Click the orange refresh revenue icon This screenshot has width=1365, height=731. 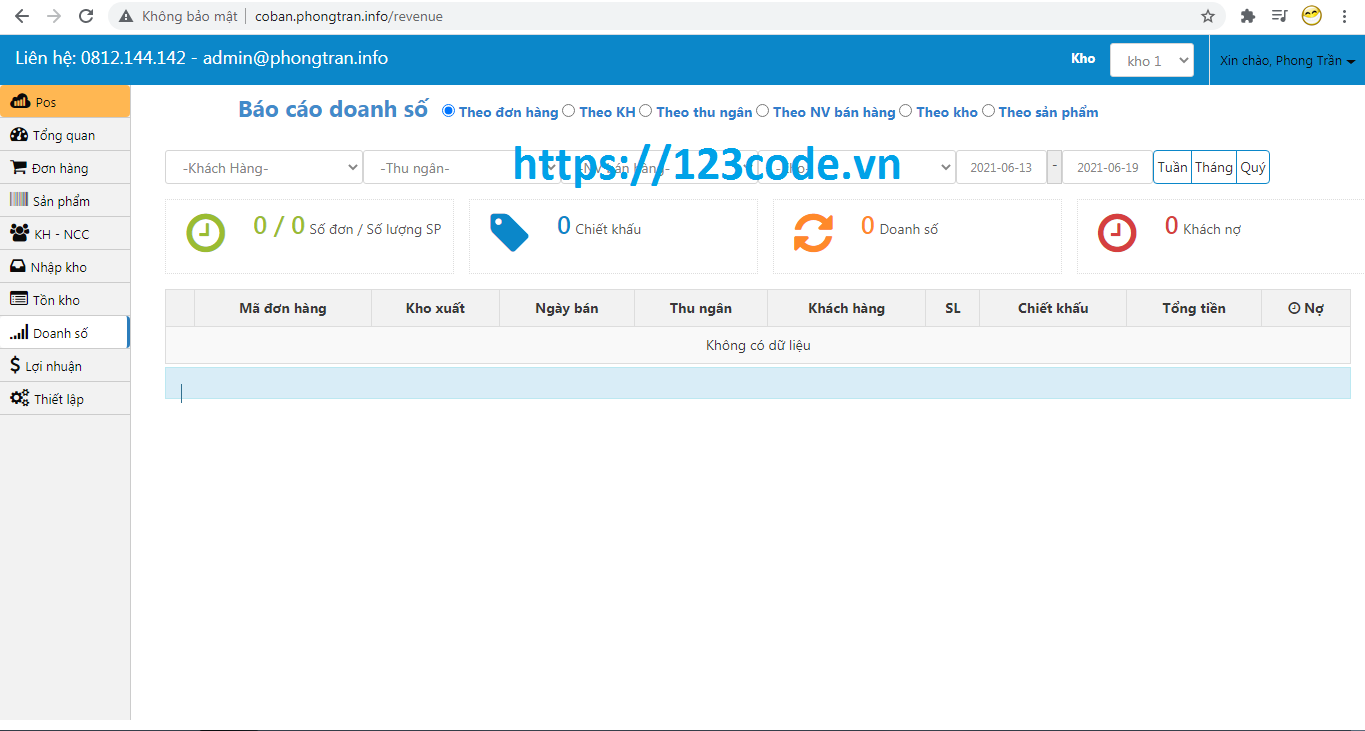tap(813, 233)
